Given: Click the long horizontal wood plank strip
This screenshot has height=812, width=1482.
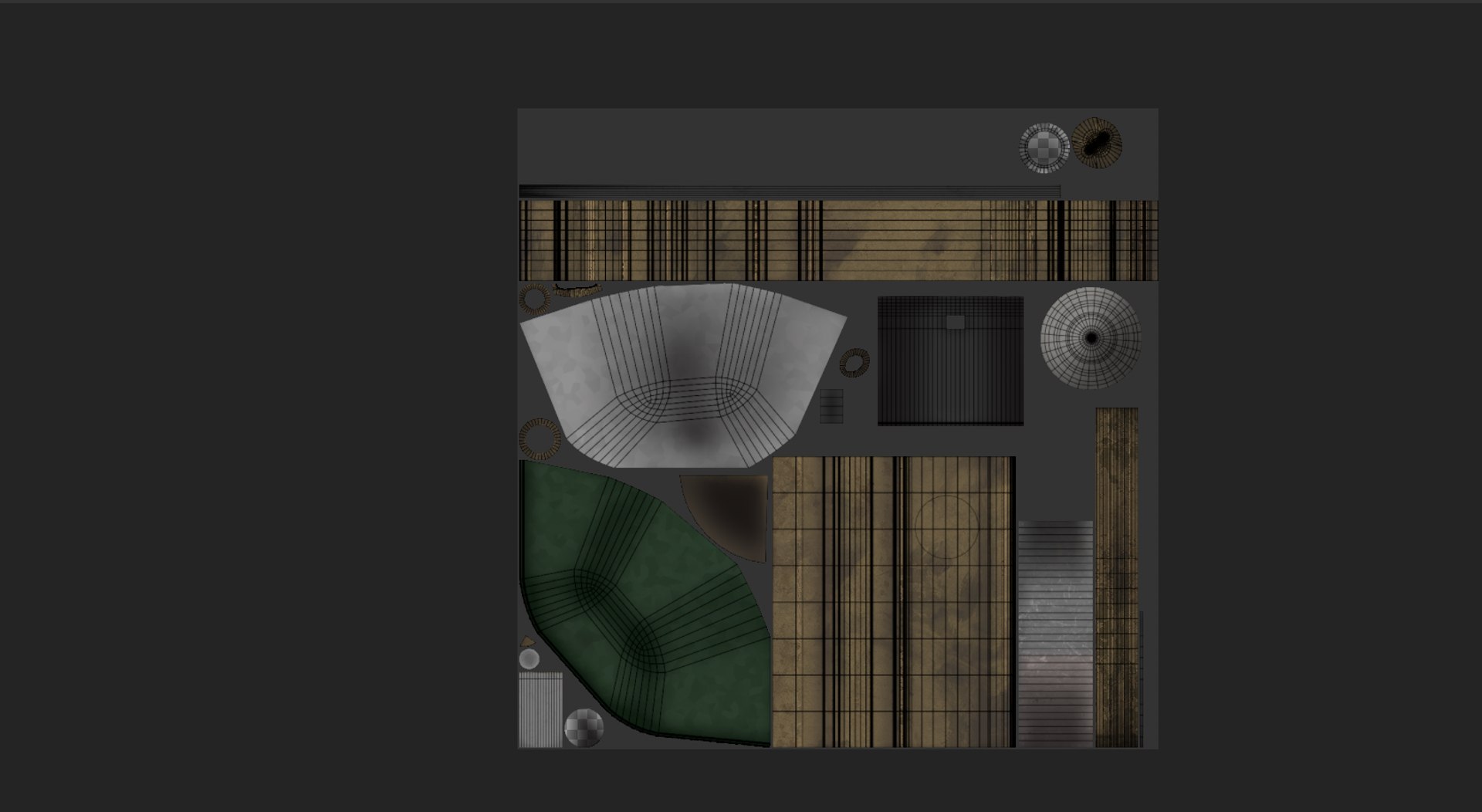Looking at the screenshot, I should (x=837, y=240).
